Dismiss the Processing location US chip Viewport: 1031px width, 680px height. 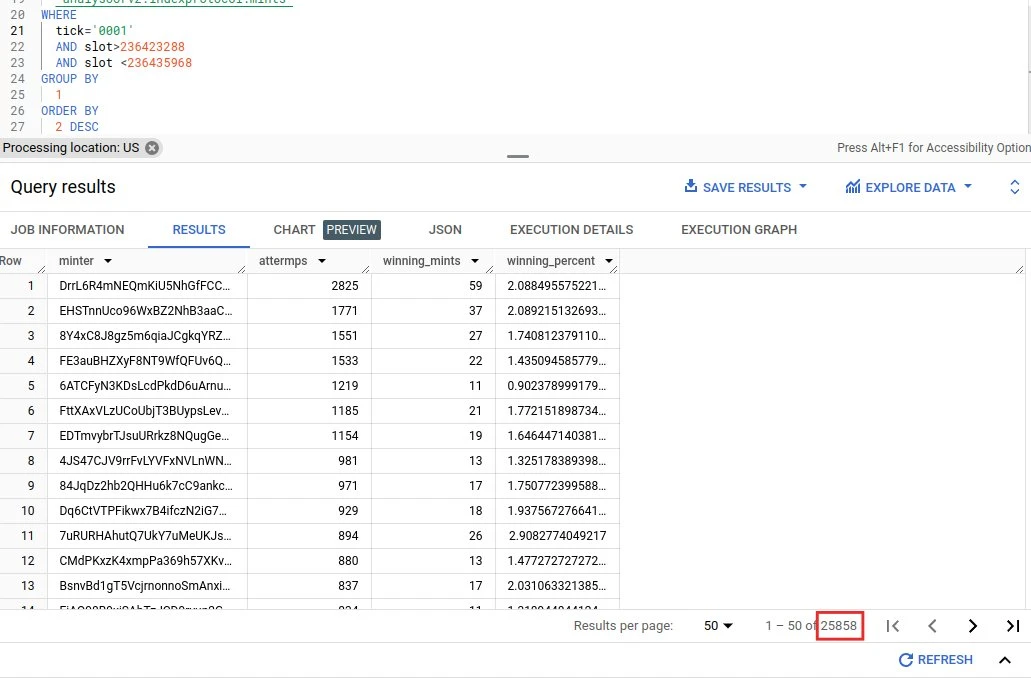click(x=152, y=148)
